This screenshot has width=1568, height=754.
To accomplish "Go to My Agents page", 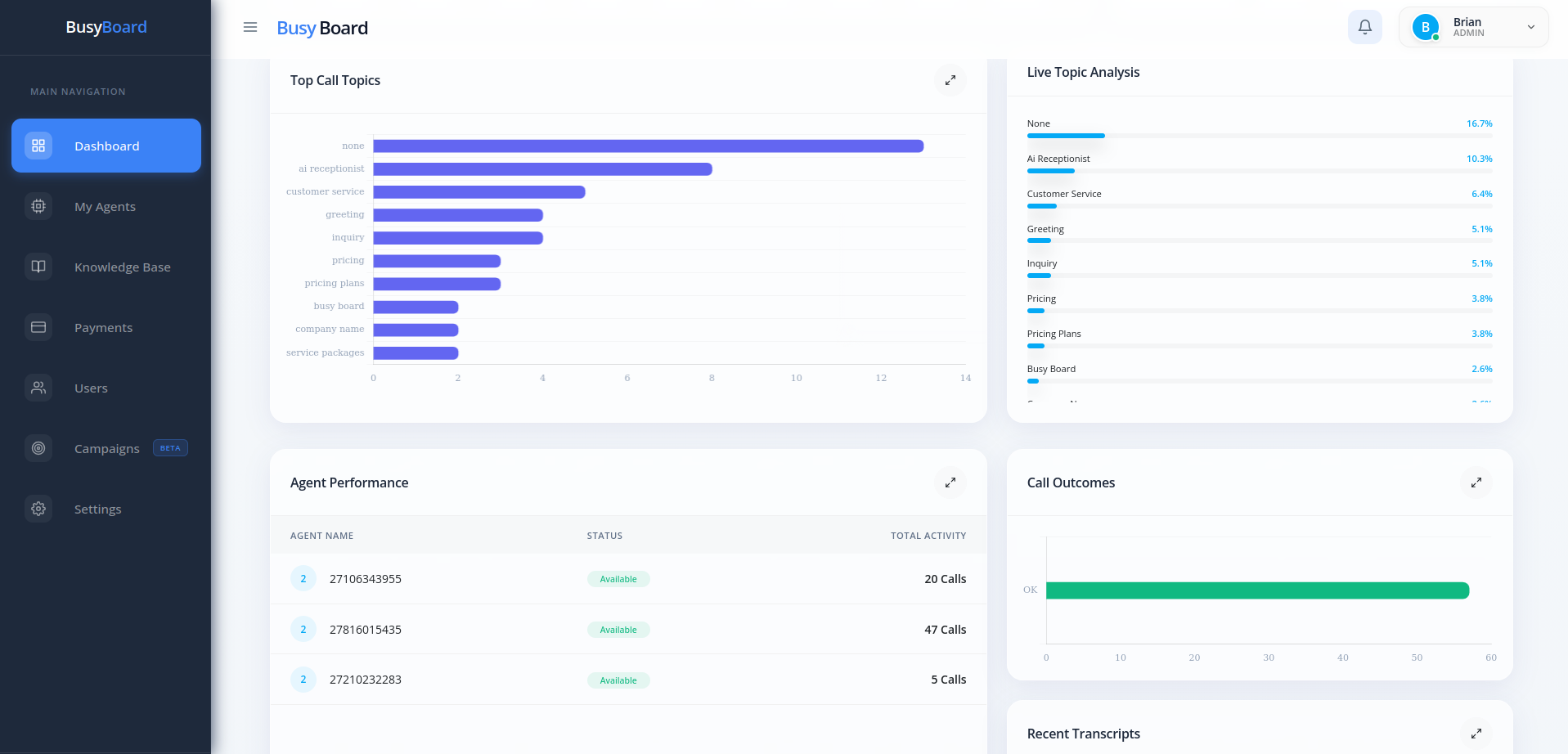I will point(106,206).
